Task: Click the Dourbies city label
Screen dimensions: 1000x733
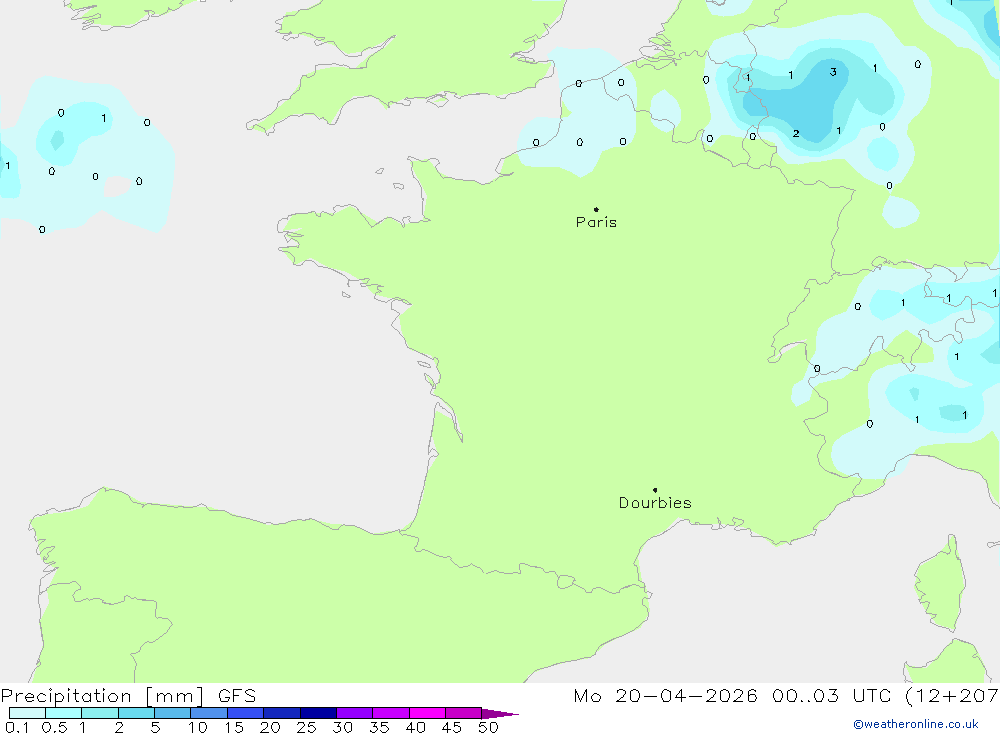Action: [x=655, y=503]
